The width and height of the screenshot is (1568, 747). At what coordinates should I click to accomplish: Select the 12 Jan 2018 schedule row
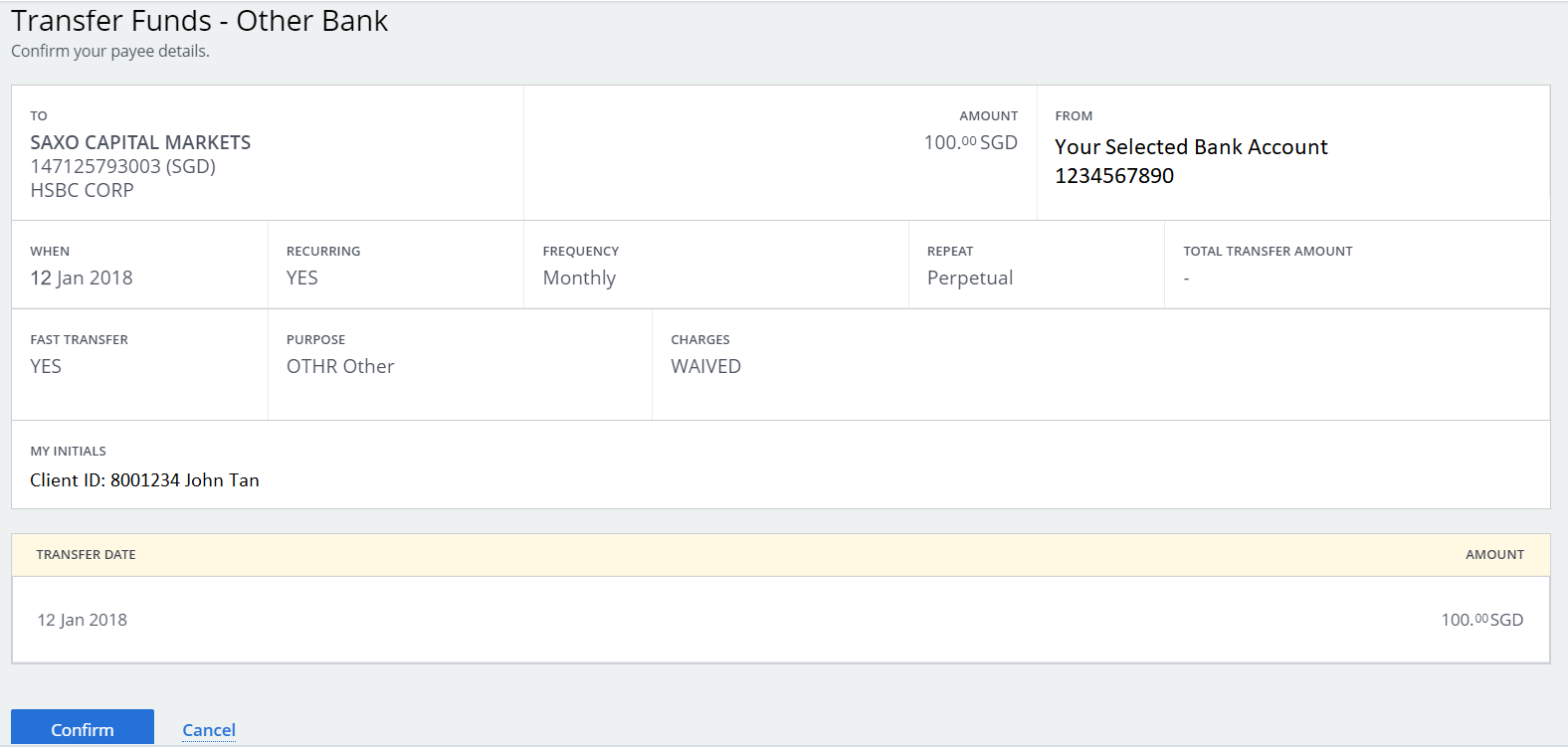781,620
